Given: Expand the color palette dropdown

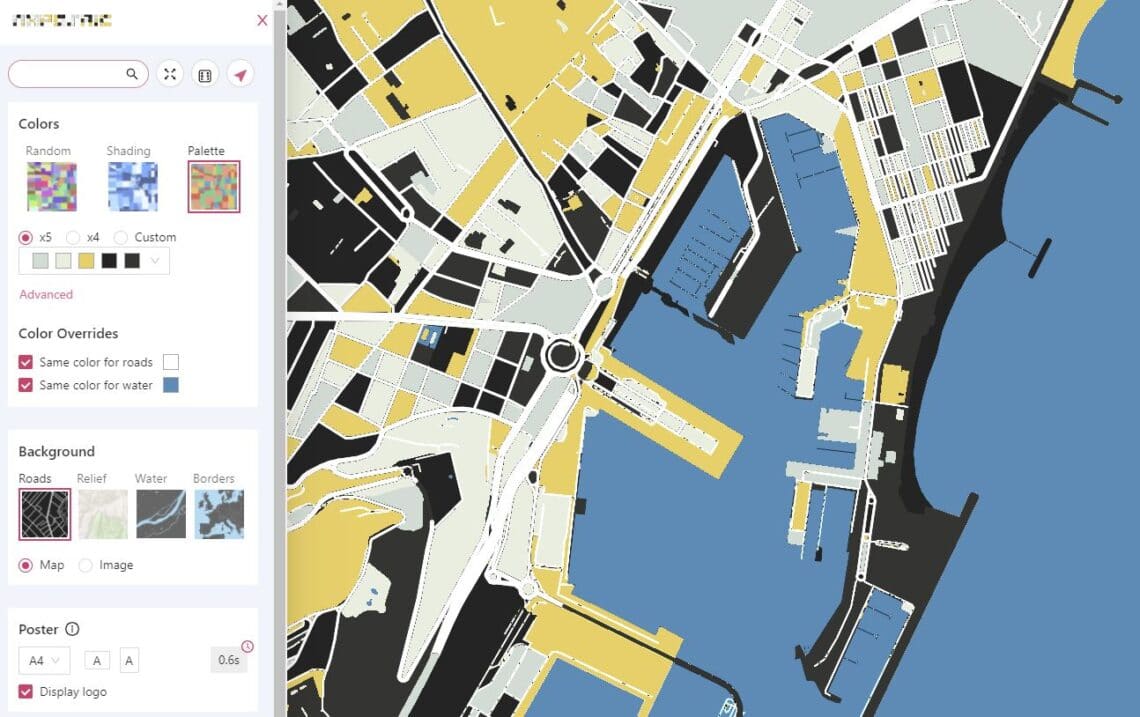Looking at the screenshot, I should (155, 261).
